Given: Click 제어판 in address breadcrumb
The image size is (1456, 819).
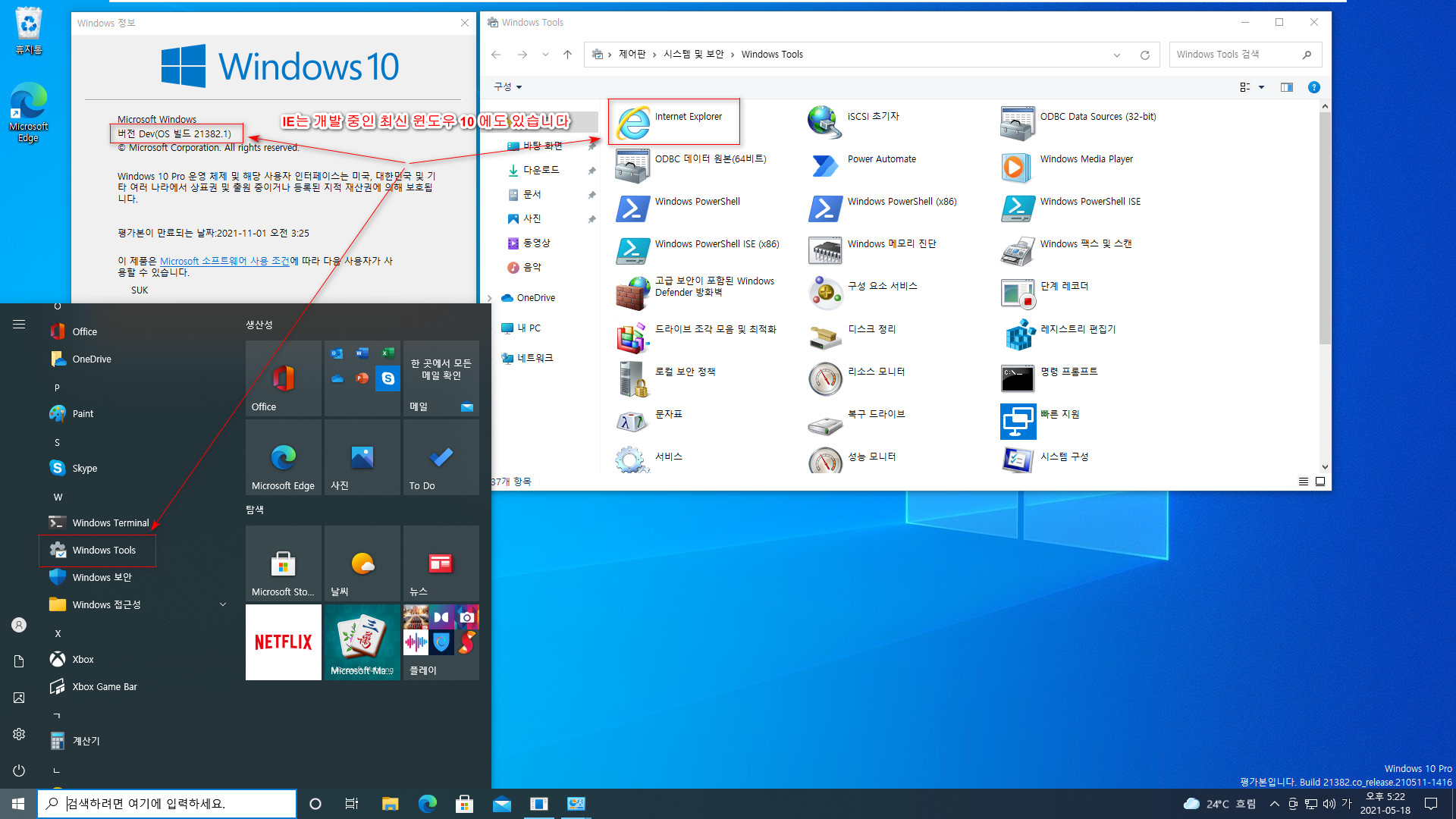Looking at the screenshot, I should pos(632,55).
